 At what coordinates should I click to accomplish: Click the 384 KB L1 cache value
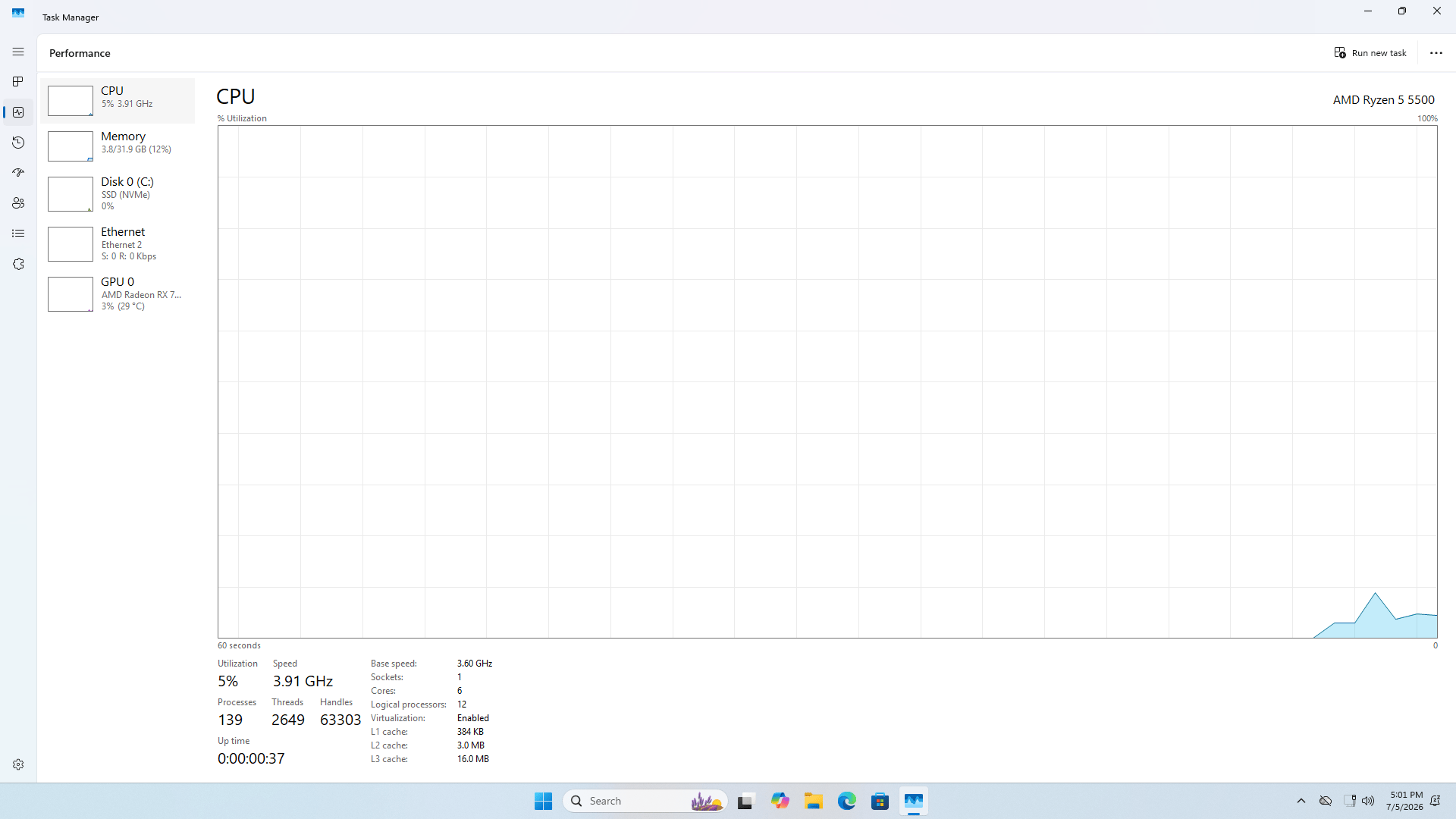coord(470,732)
